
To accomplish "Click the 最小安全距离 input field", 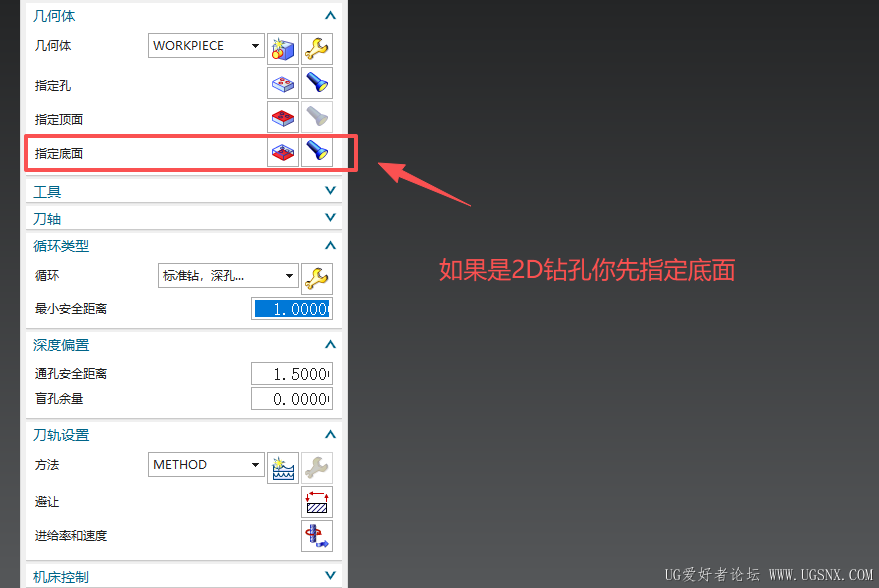I will tap(292, 309).
